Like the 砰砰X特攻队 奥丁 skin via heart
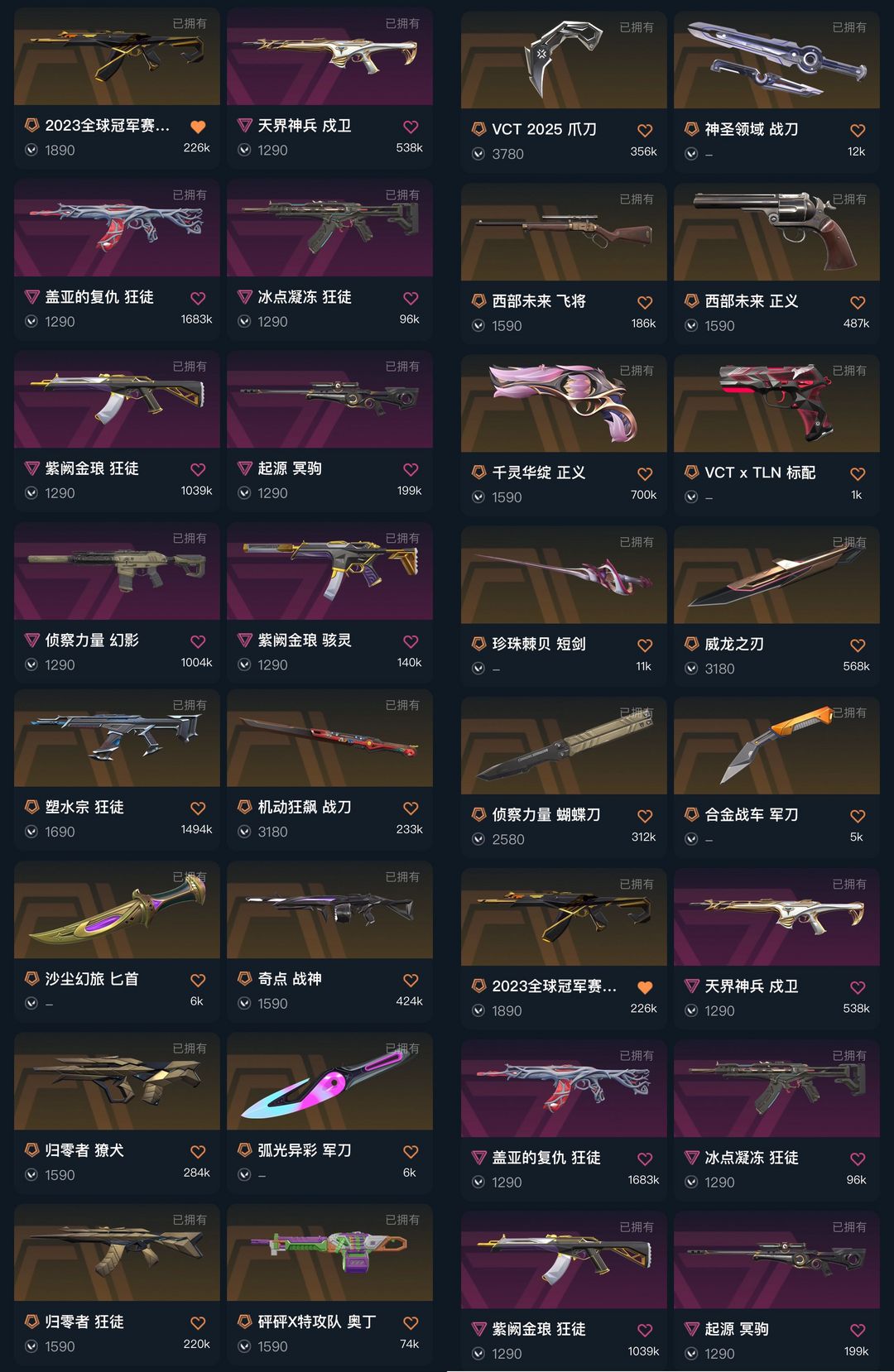894x1372 pixels. 411,1322
